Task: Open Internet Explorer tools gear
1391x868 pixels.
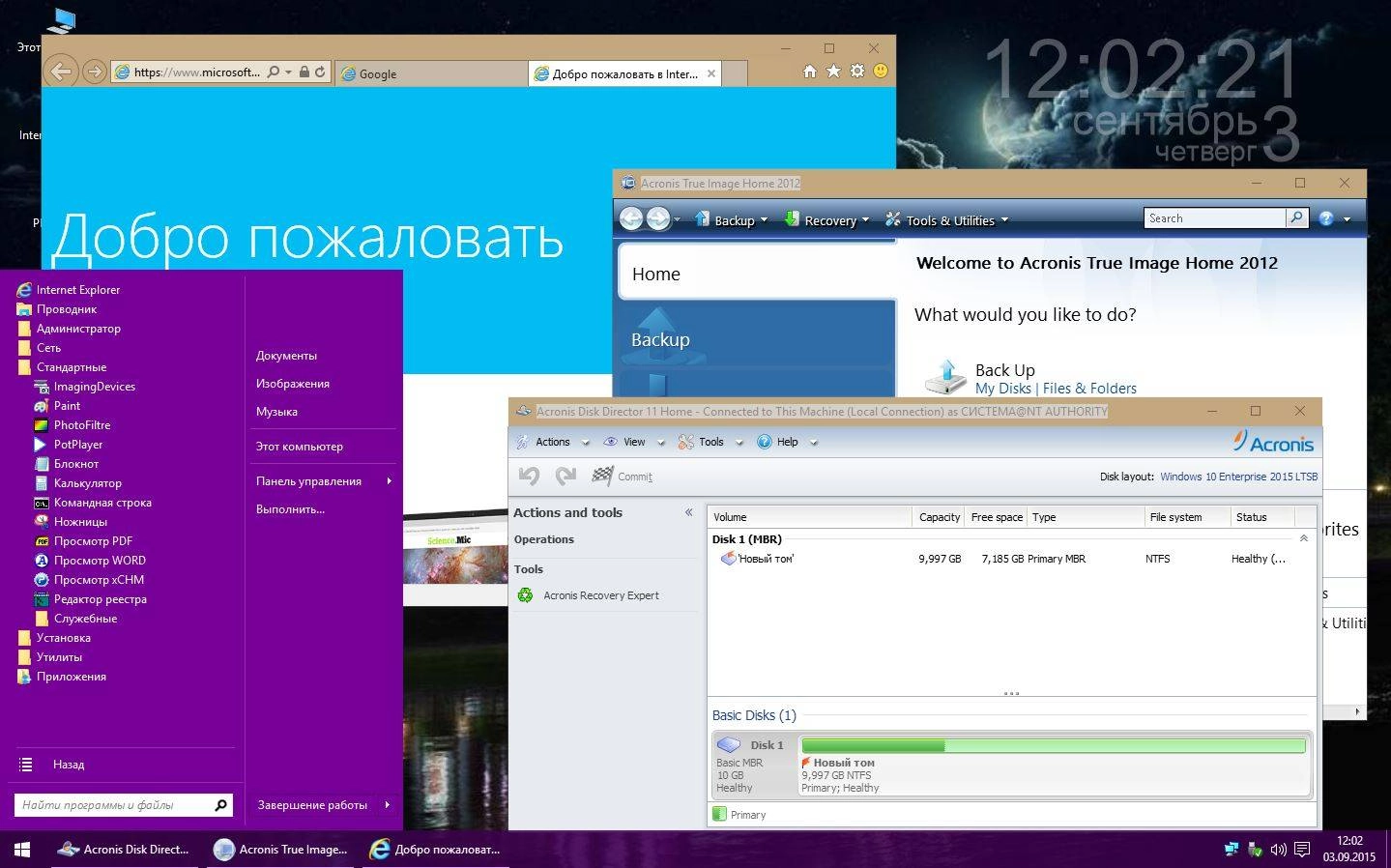Action: 857,72
